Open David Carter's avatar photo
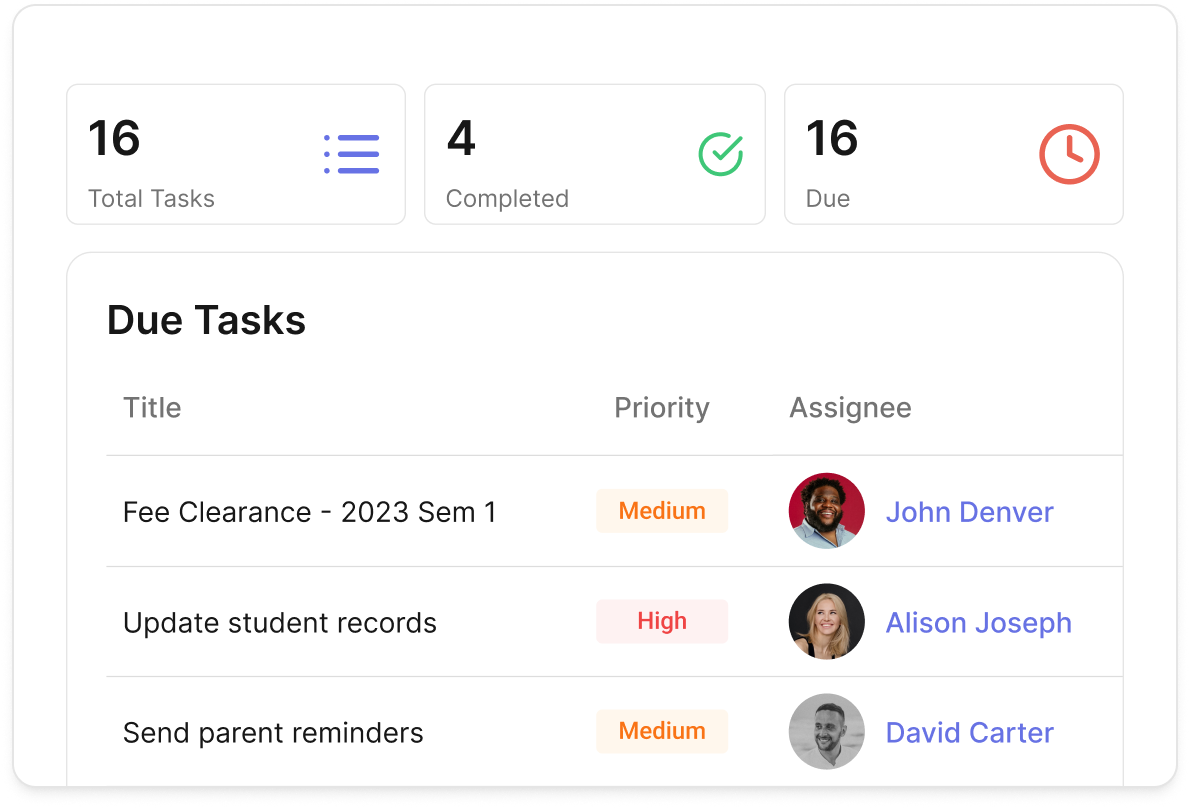This screenshot has height=808, width=1190. (x=826, y=731)
